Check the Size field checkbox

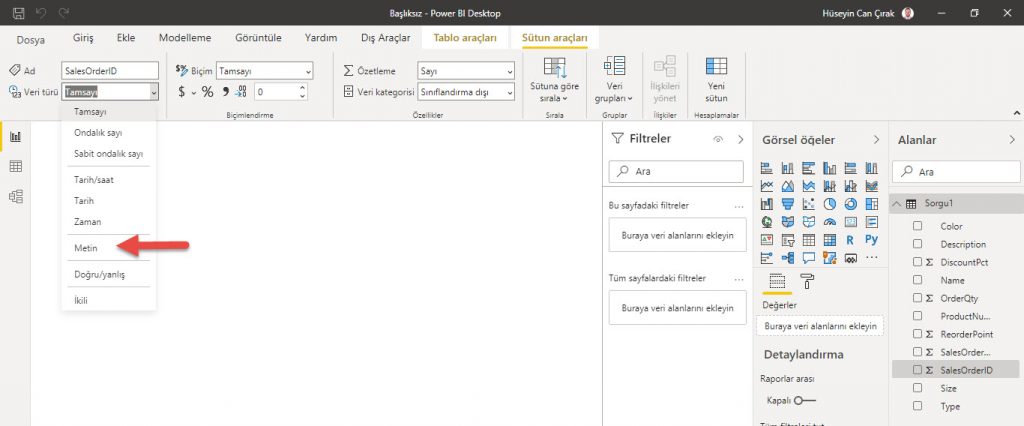(918, 388)
